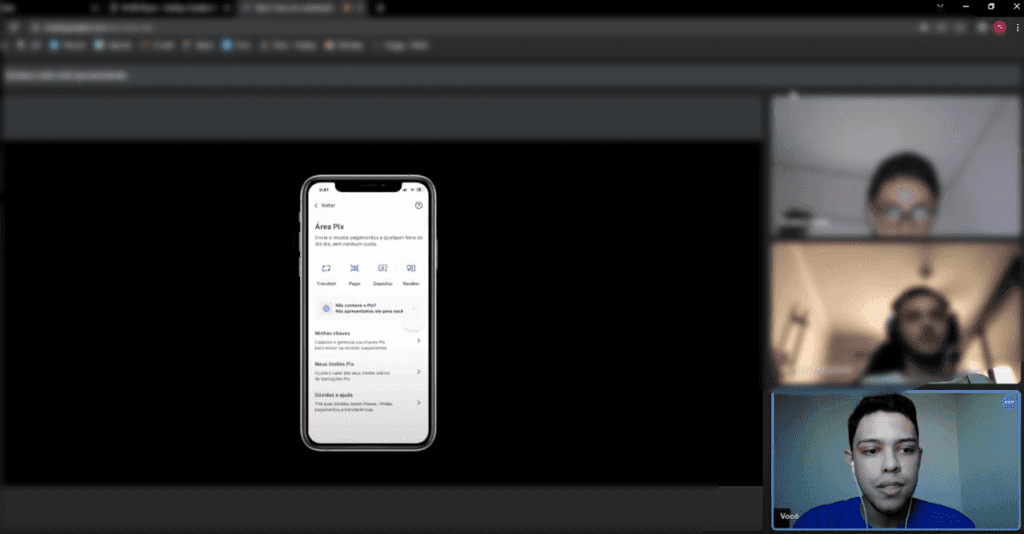Viewport: 1024px width, 534px height.
Task: Select the Você self-view video tile
Action: [895, 460]
